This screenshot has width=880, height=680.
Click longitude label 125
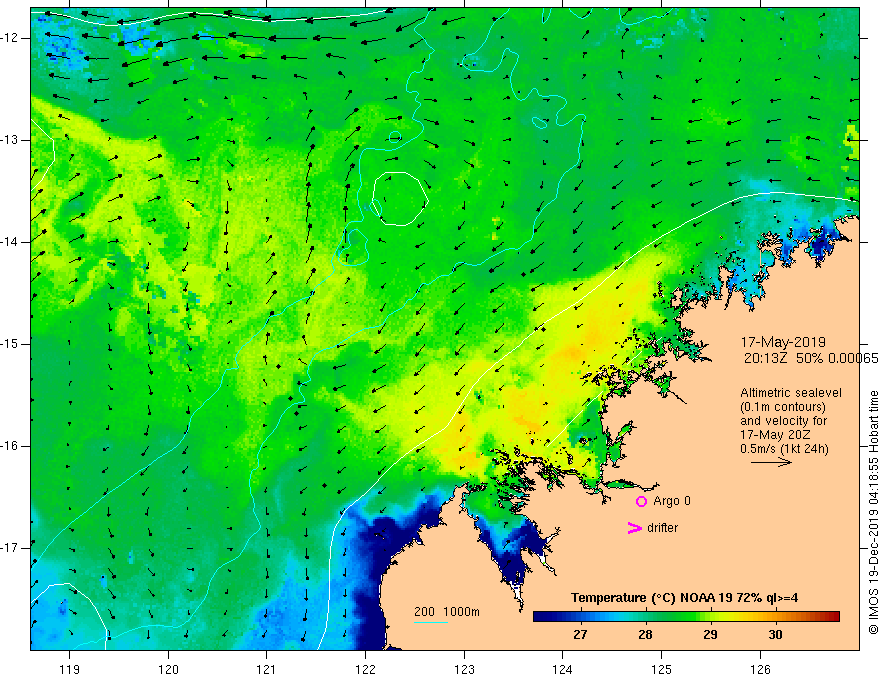[662, 669]
